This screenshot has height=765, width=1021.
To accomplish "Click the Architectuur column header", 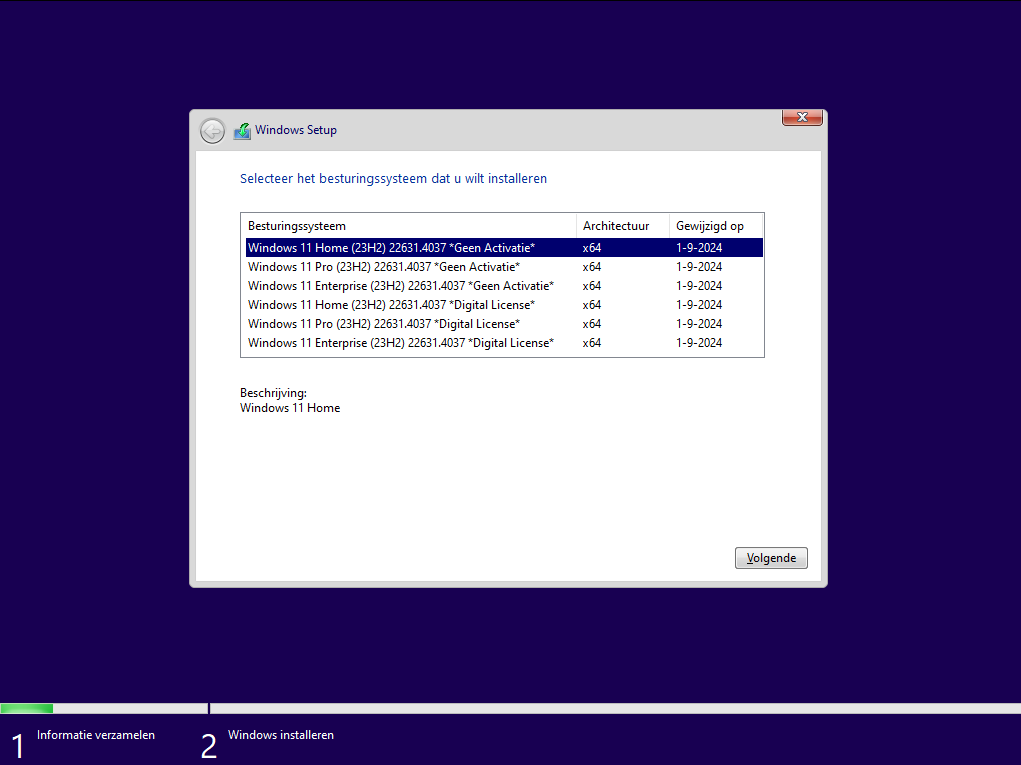I will [x=622, y=226].
